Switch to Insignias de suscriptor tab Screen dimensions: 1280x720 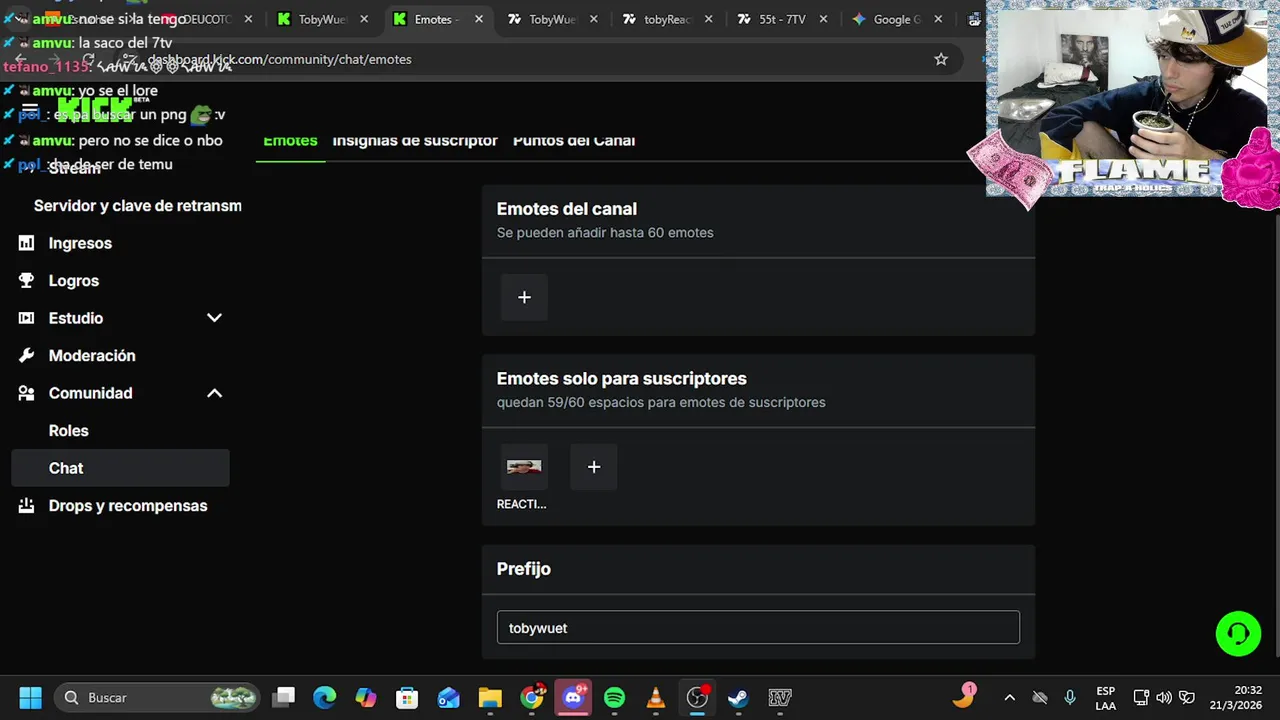click(415, 141)
